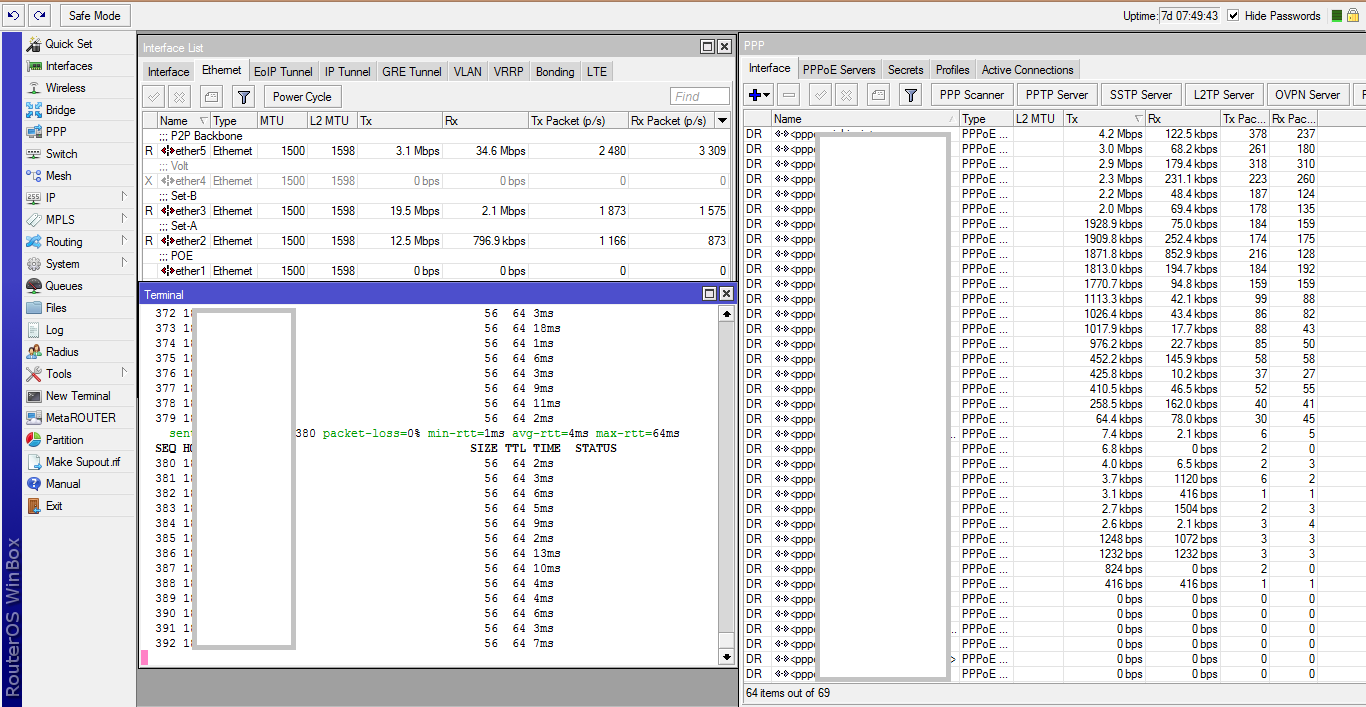Open the column selector dropdown in Interface List
The image size is (1366, 707).
pyautogui.click(x=723, y=121)
